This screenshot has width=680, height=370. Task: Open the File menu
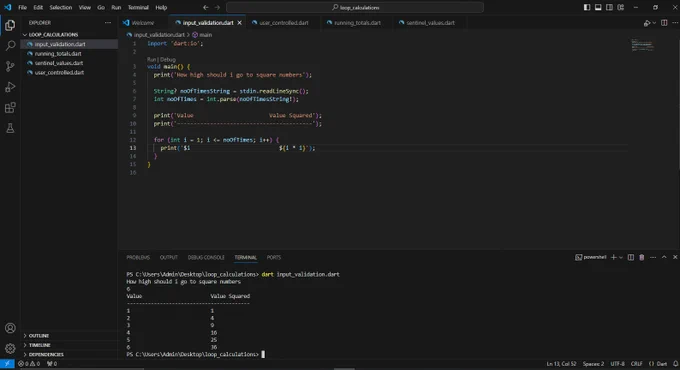click(x=23, y=7)
